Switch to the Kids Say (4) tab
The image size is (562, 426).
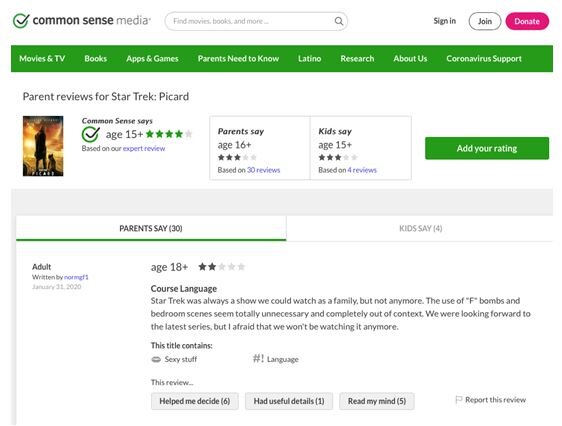point(420,228)
